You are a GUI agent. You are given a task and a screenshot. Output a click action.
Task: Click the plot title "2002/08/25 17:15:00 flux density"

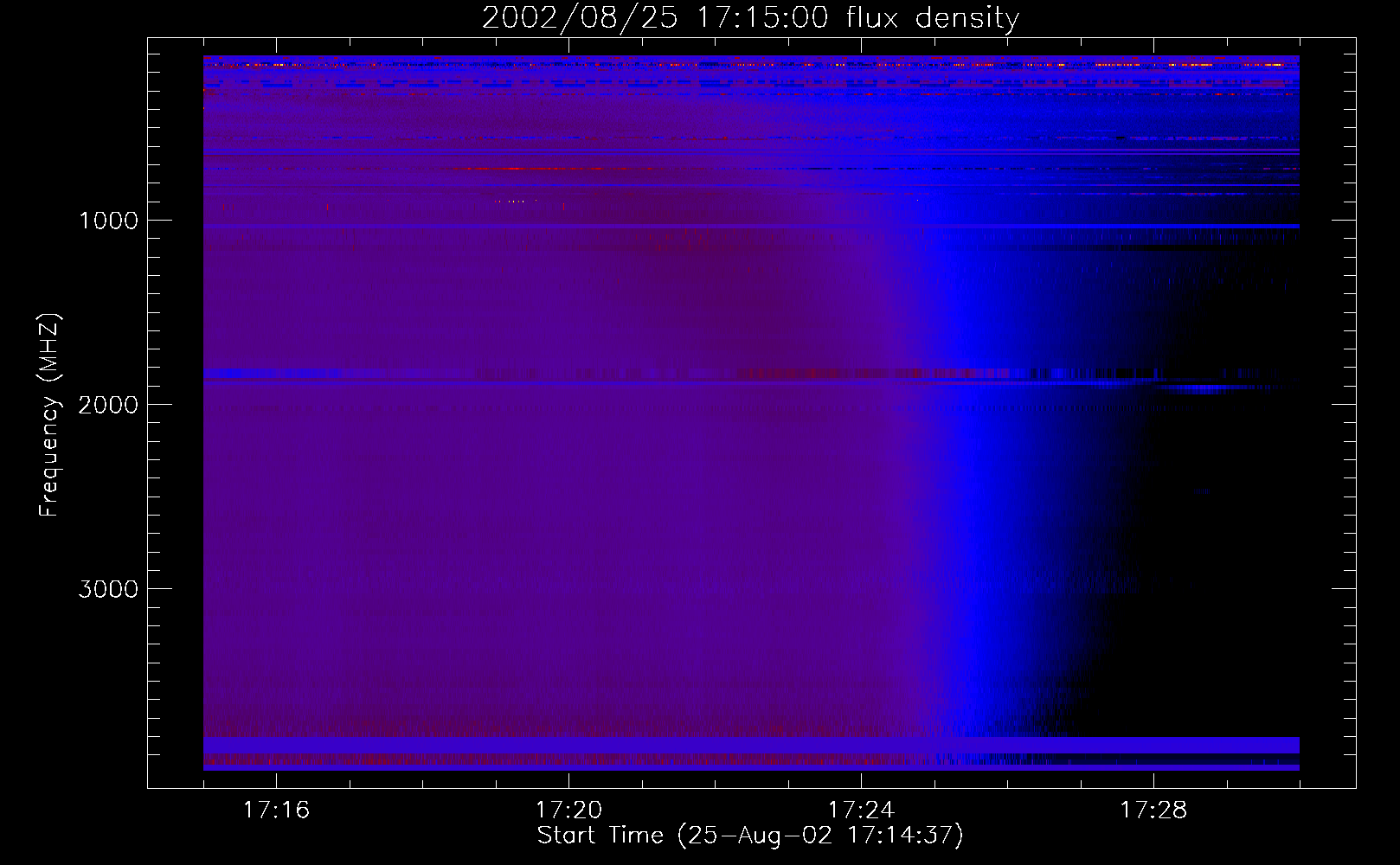tap(750, 18)
